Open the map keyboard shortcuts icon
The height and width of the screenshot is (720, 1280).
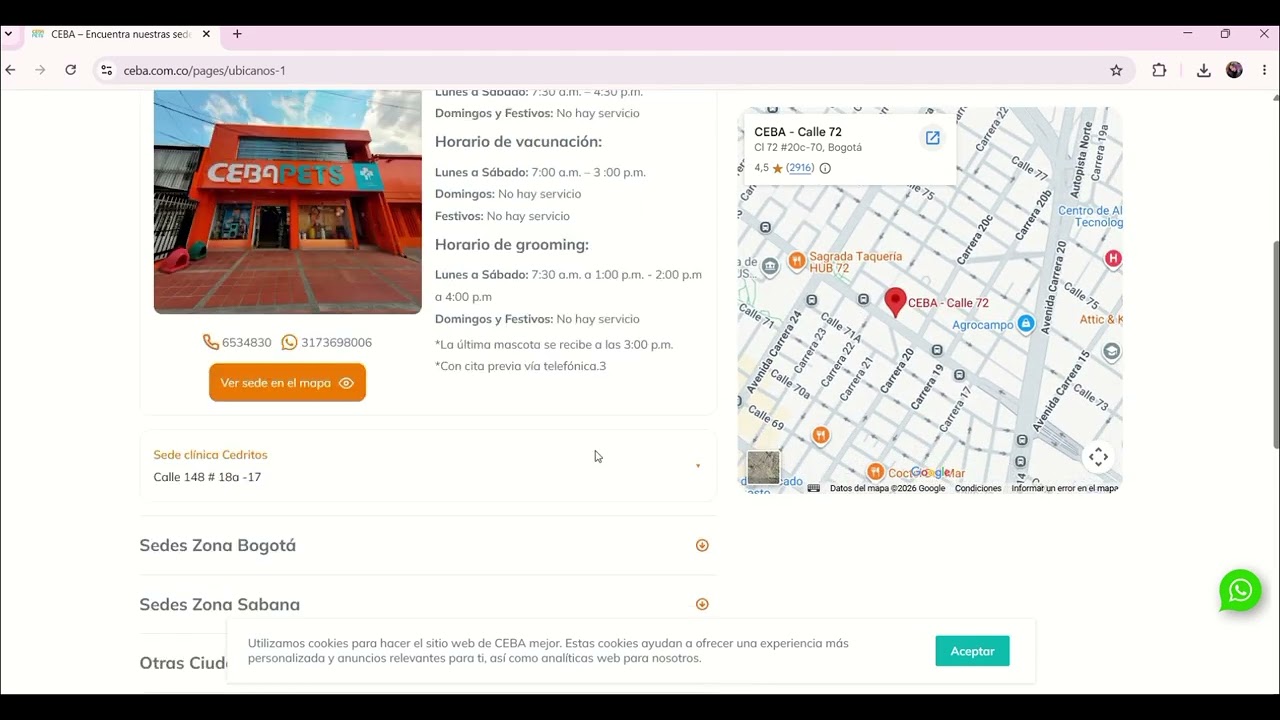pyautogui.click(x=814, y=488)
